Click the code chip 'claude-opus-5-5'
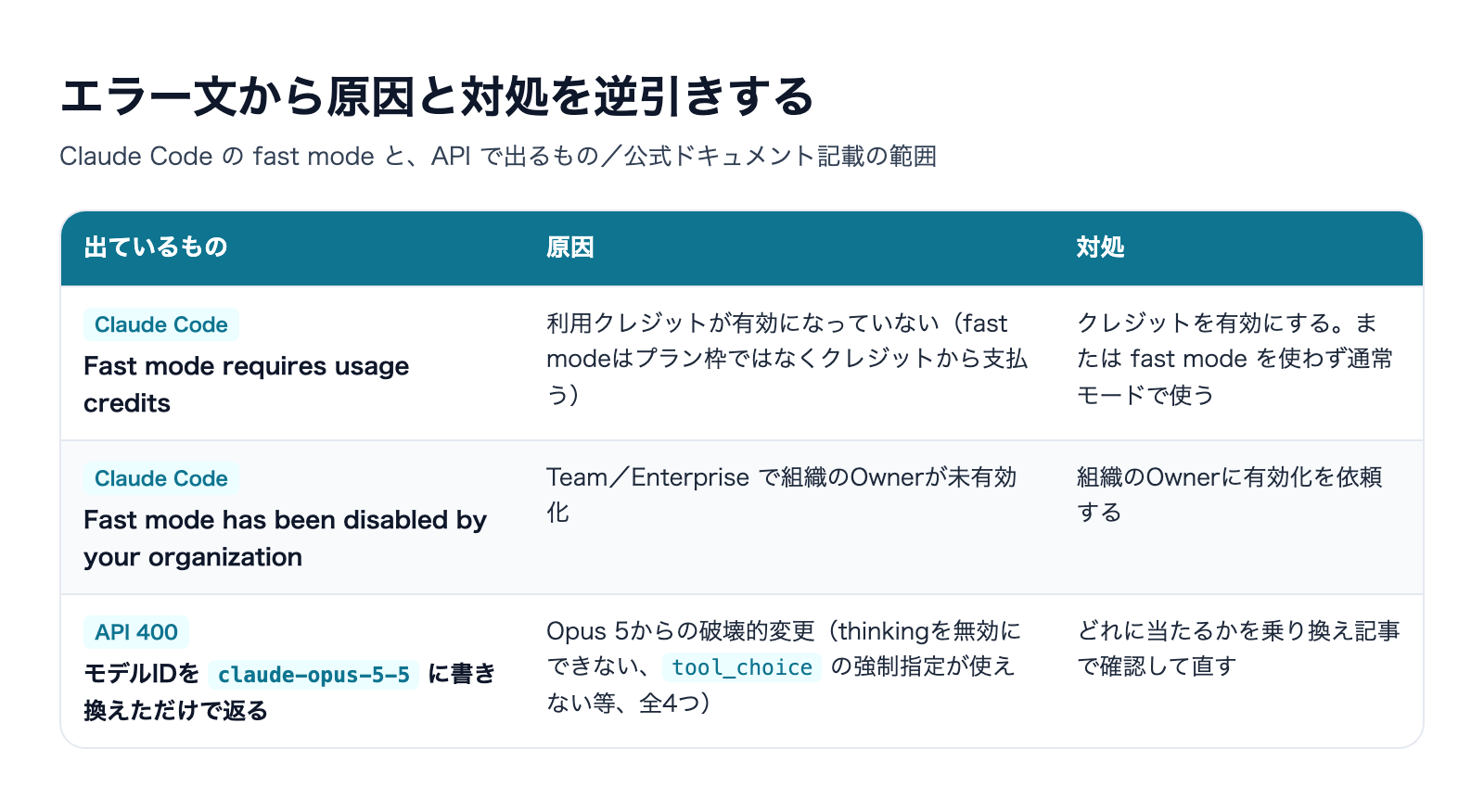Screen dimensions: 1484x812 313,674
